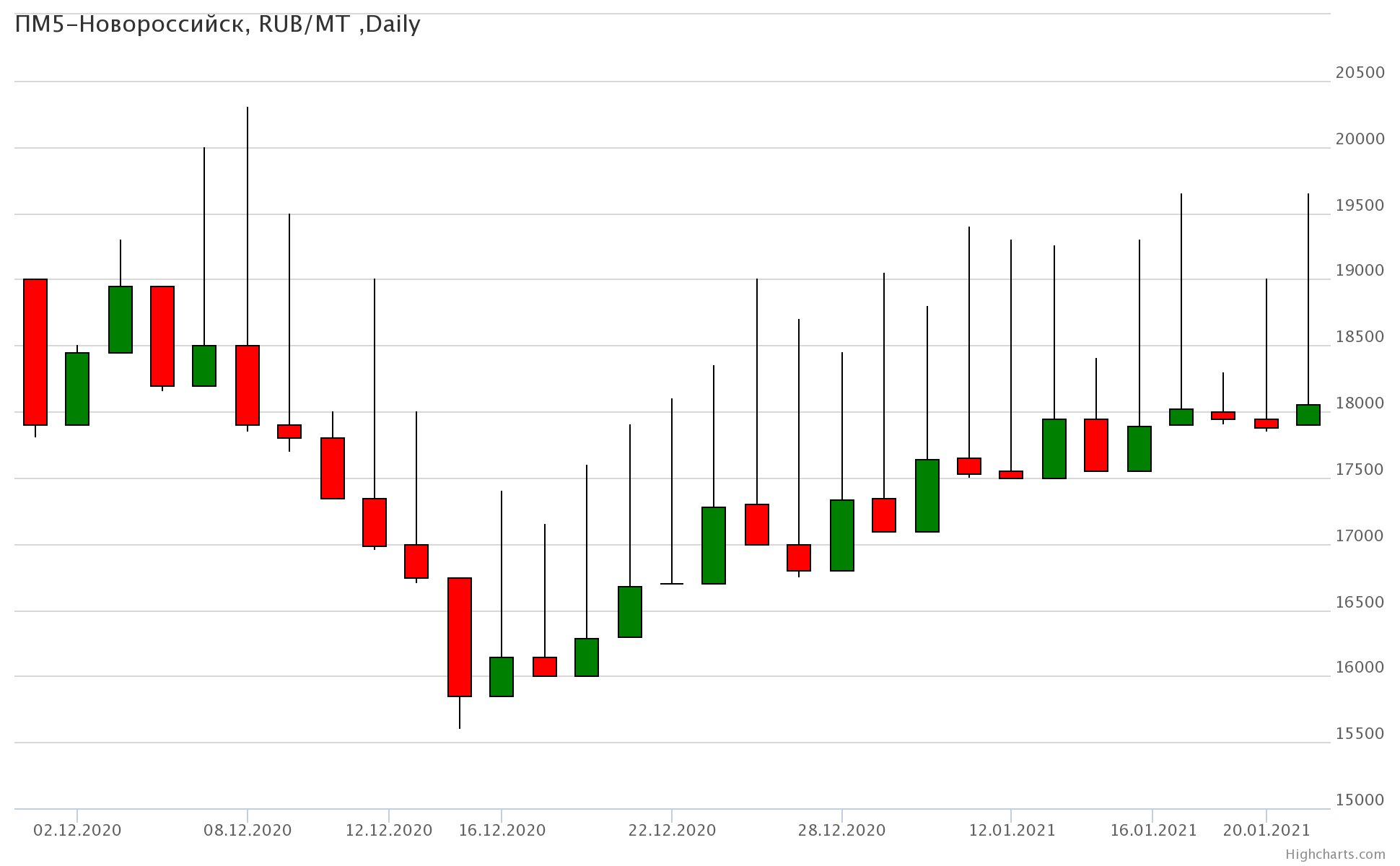
Task: Click the 16.01.2021 date axis label
Action: tap(1152, 830)
